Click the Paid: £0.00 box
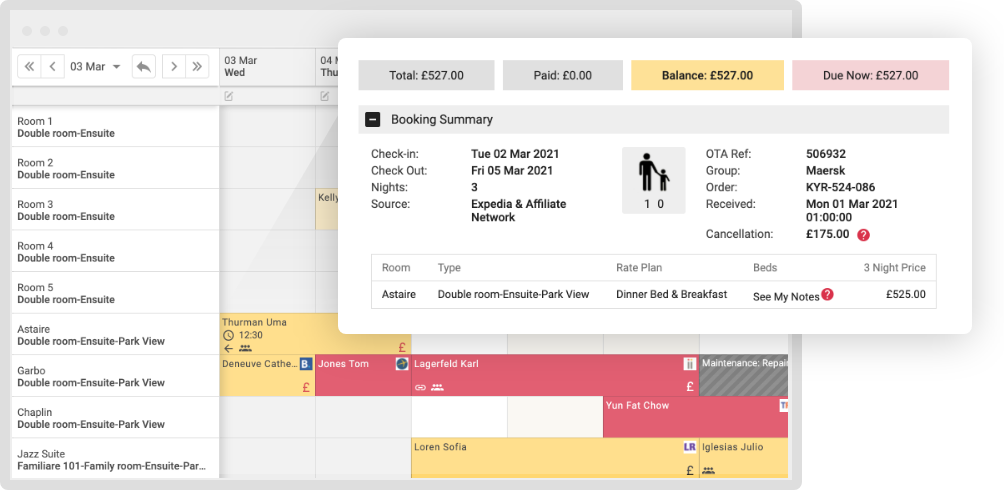1004x490 pixels. tap(563, 75)
